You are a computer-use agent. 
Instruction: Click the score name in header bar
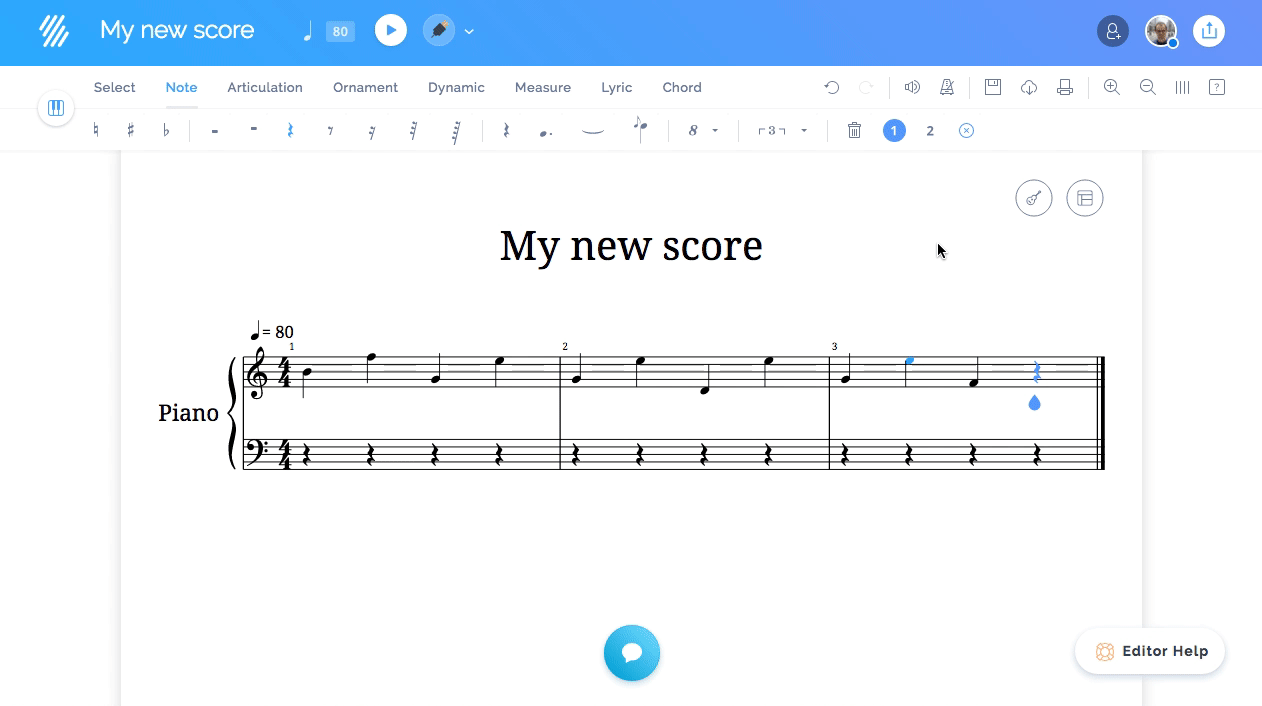click(177, 30)
